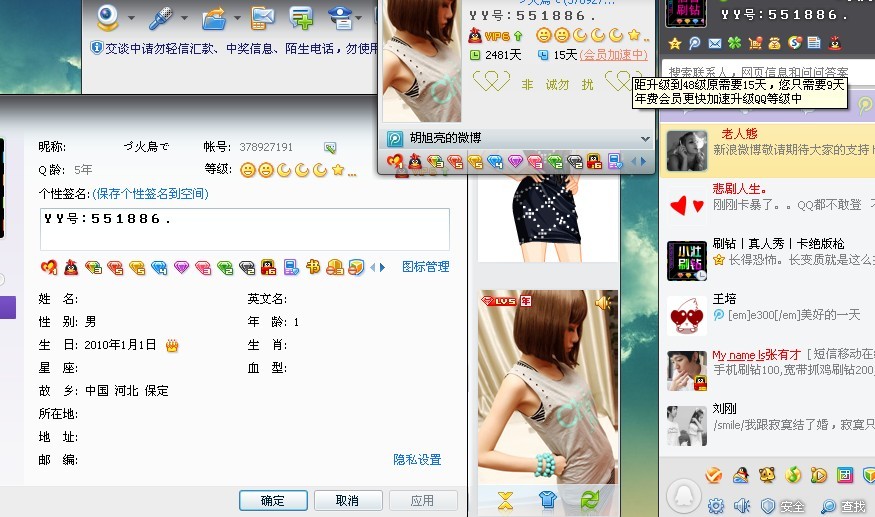Click the birthday crown icon beside 2010年1月1日
The height and width of the screenshot is (517, 875).
pos(172,346)
